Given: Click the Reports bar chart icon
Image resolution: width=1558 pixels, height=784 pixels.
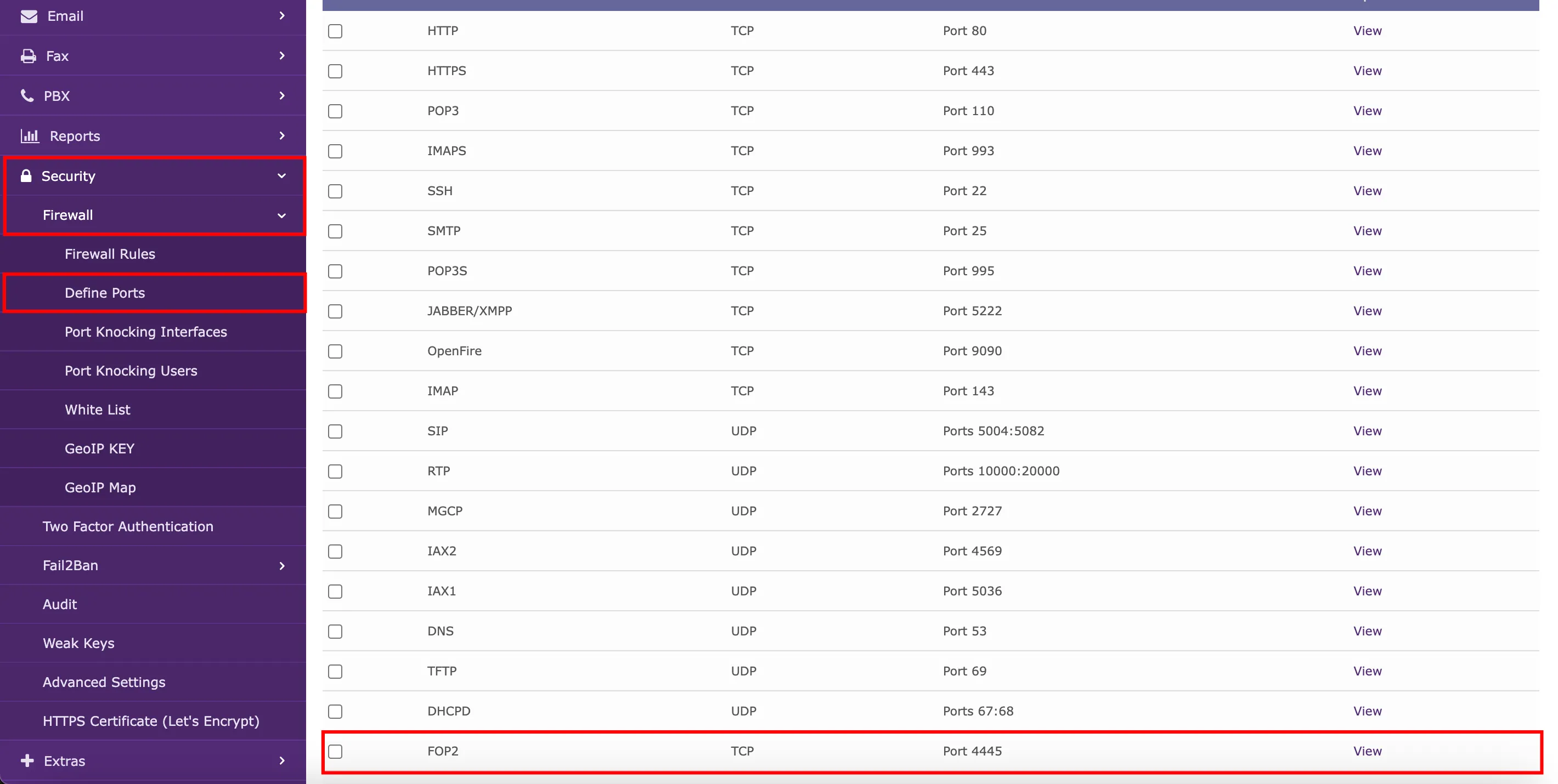Looking at the screenshot, I should (x=30, y=136).
